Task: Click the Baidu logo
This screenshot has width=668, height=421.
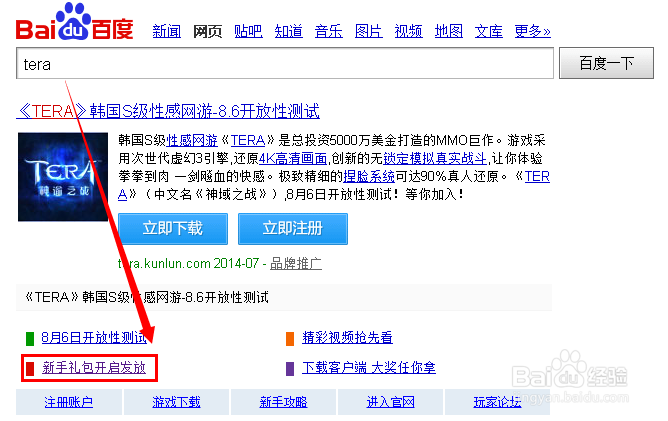Action: (75, 22)
